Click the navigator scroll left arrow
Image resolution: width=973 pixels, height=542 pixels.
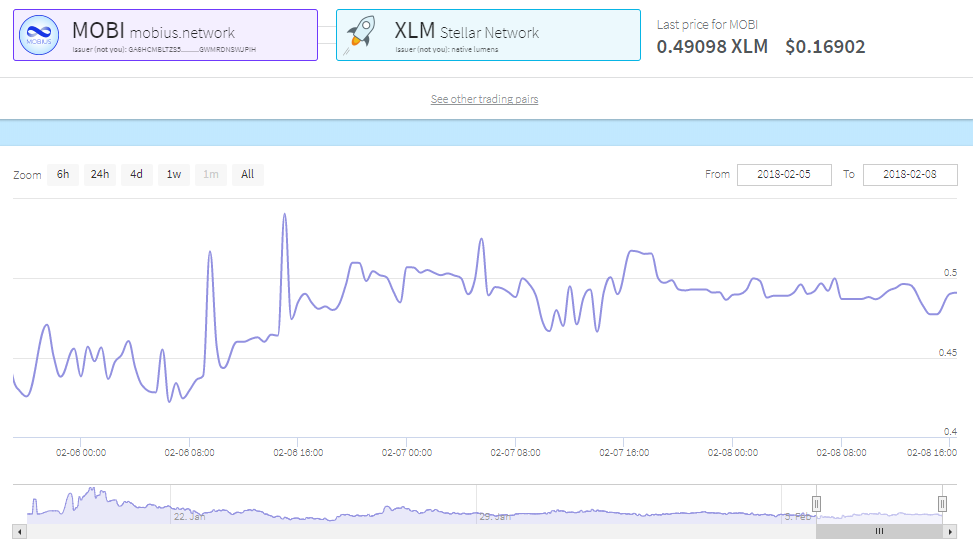[20, 531]
